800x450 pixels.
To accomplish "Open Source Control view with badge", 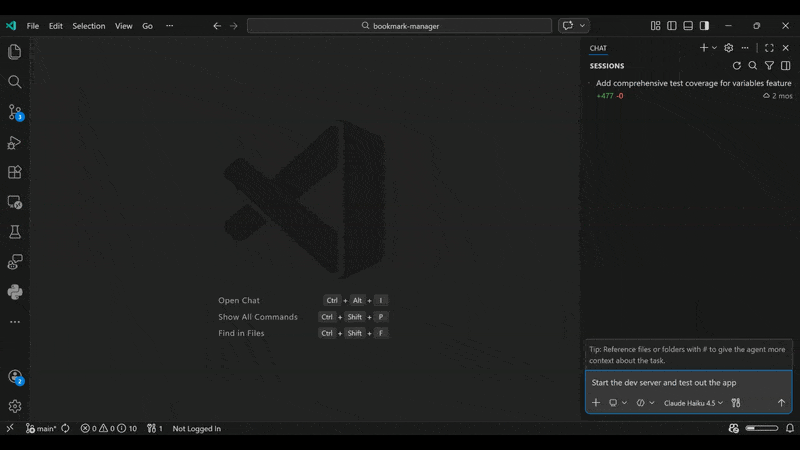I will (15, 112).
